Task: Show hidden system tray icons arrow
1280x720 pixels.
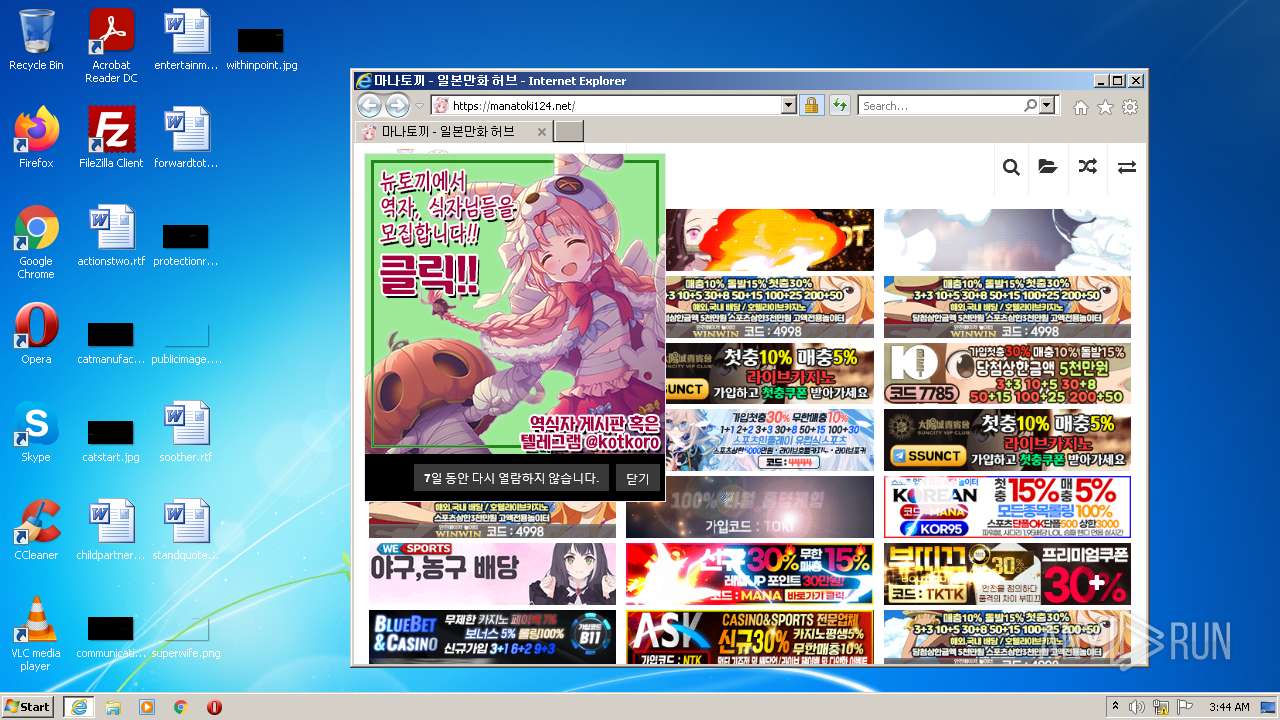Action: point(1116,707)
